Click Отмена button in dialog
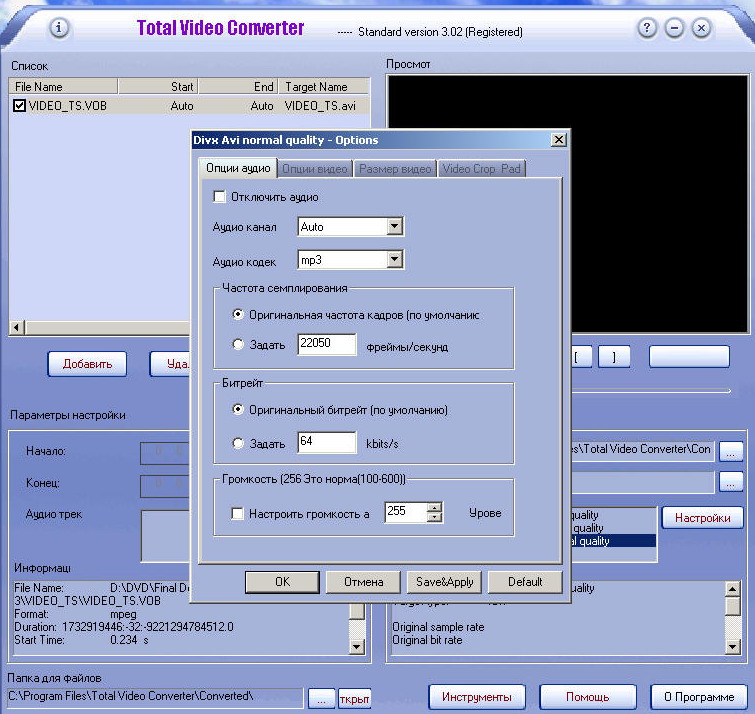The image size is (755, 714). pyautogui.click(x=364, y=582)
